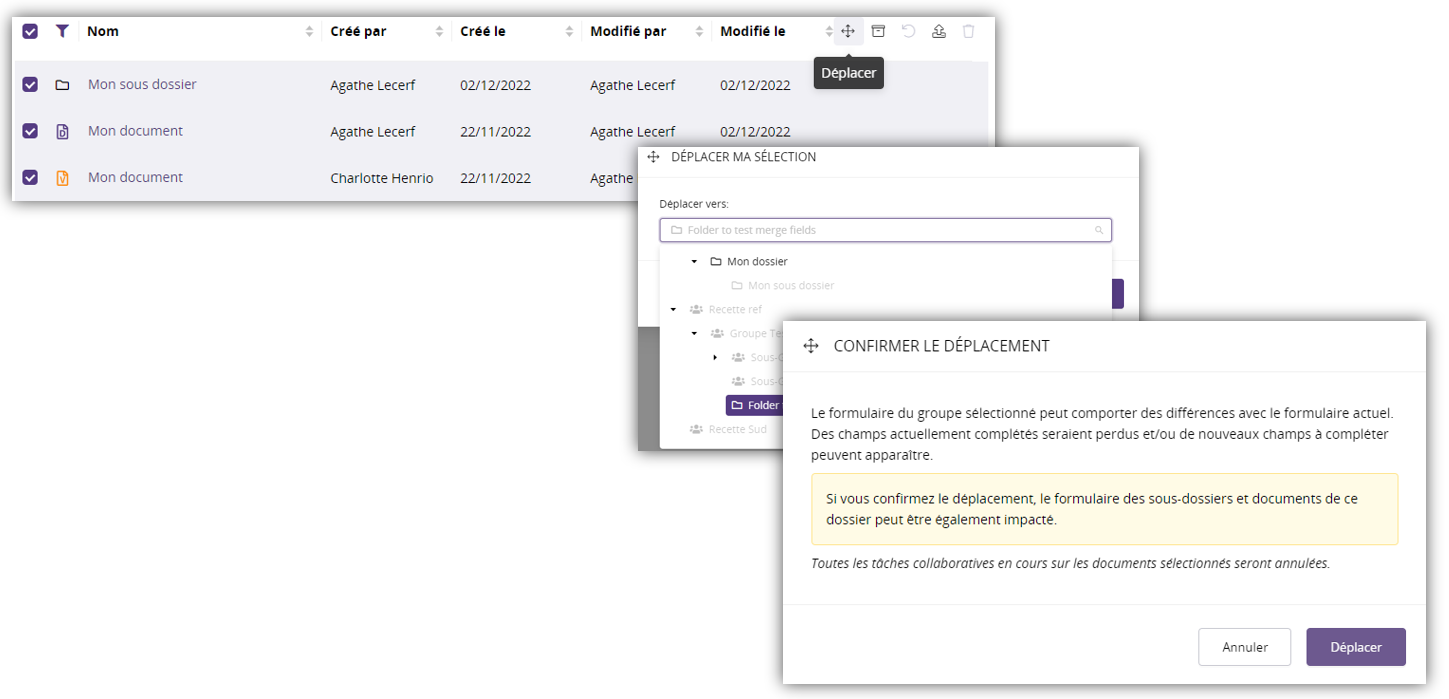Click the archive box icon in toolbar

878,31
